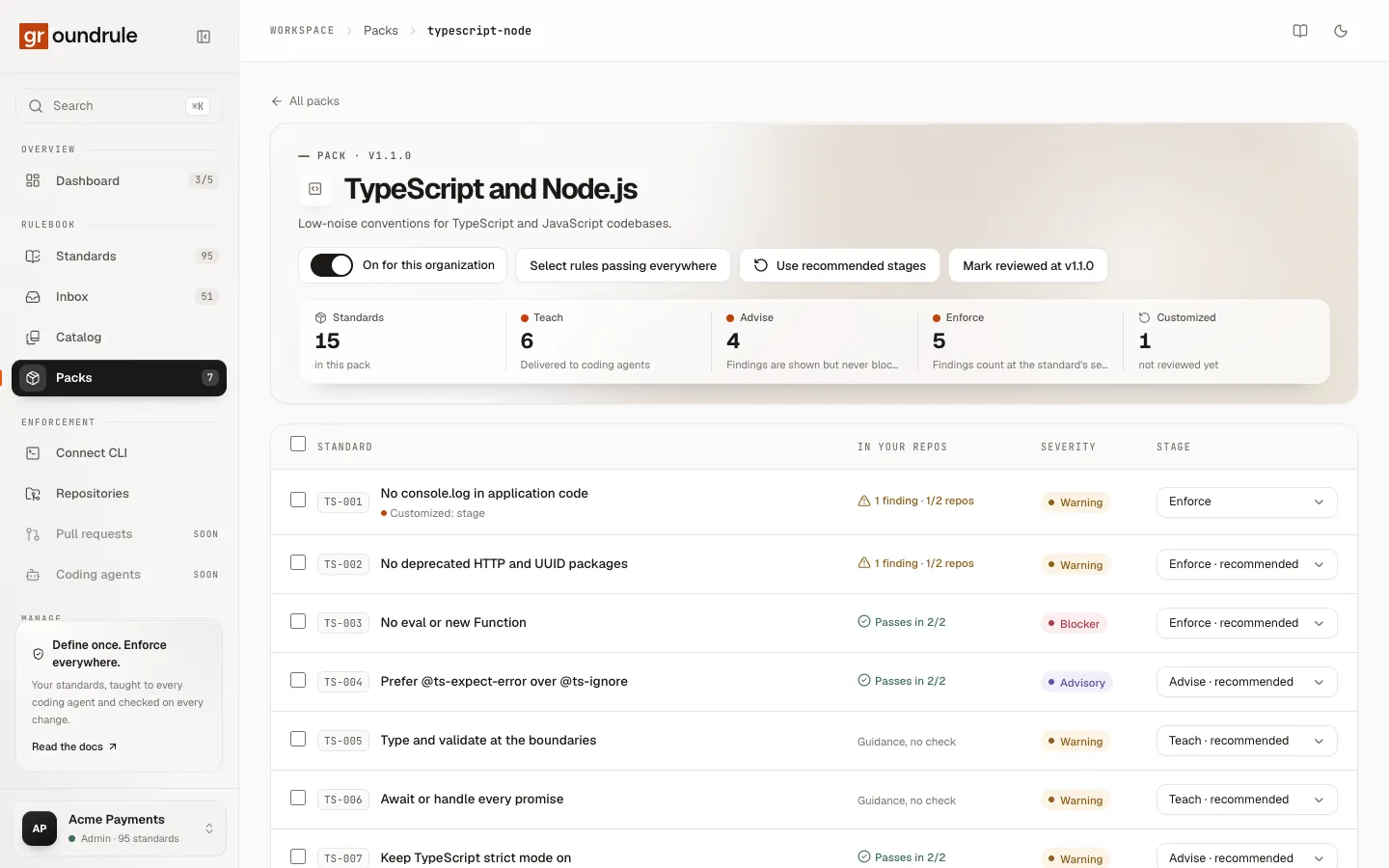Open stage dropdown for TS-004
The height and width of the screenshot is (868, 1389).
click(x=1246, y=682)
